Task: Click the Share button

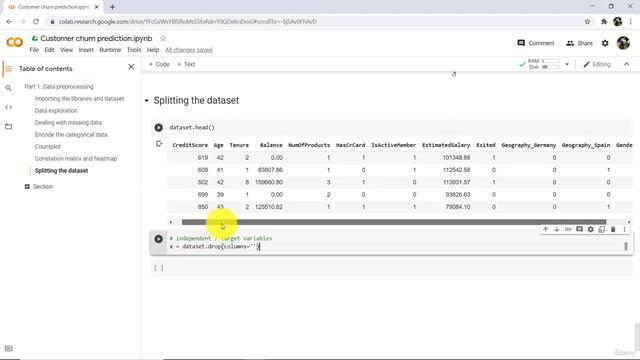Action: click(579, 43)
